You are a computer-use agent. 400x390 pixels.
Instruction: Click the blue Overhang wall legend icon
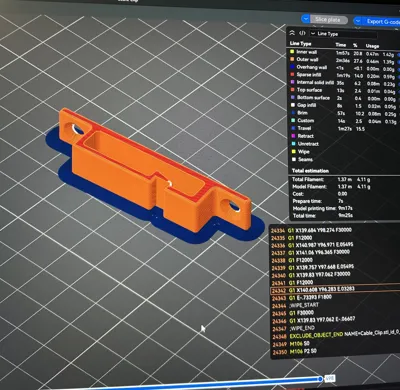pyautogui.click(x=292, y=67)
